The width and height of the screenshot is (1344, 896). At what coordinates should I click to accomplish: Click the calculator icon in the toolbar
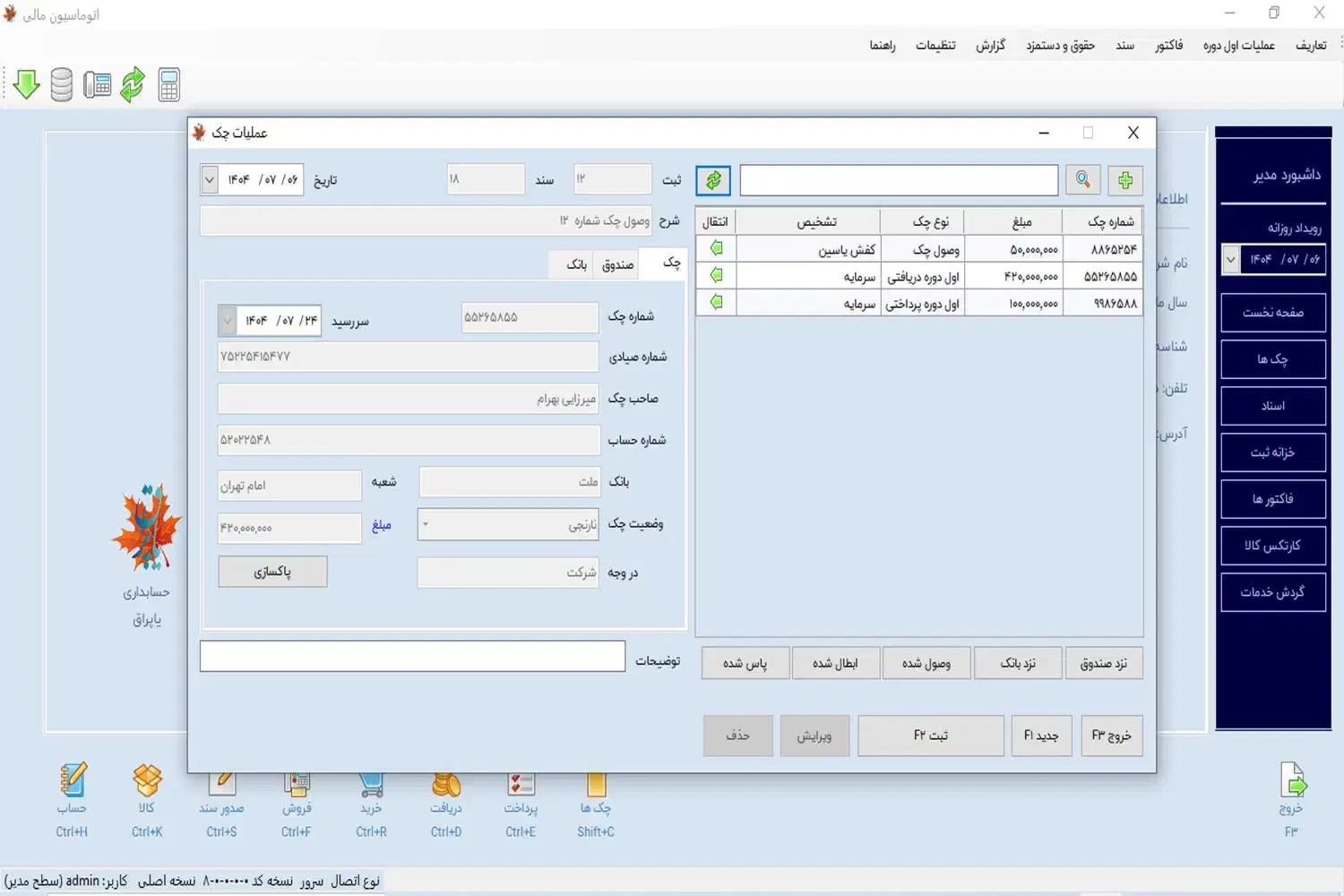click(168, 85)
